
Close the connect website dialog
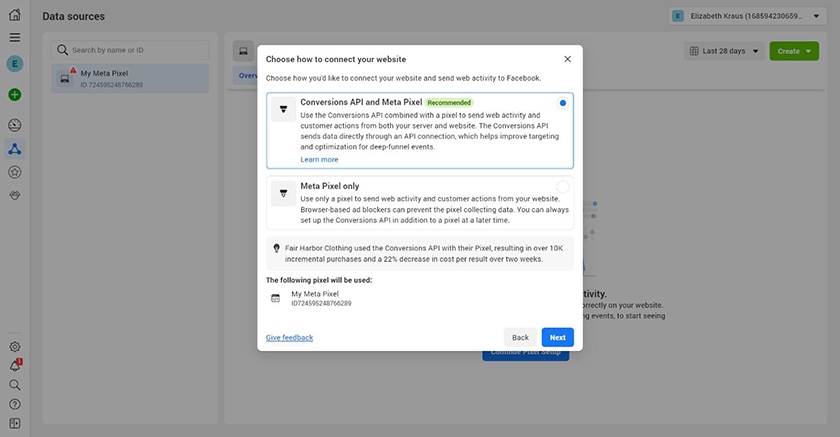pos(567,59)
